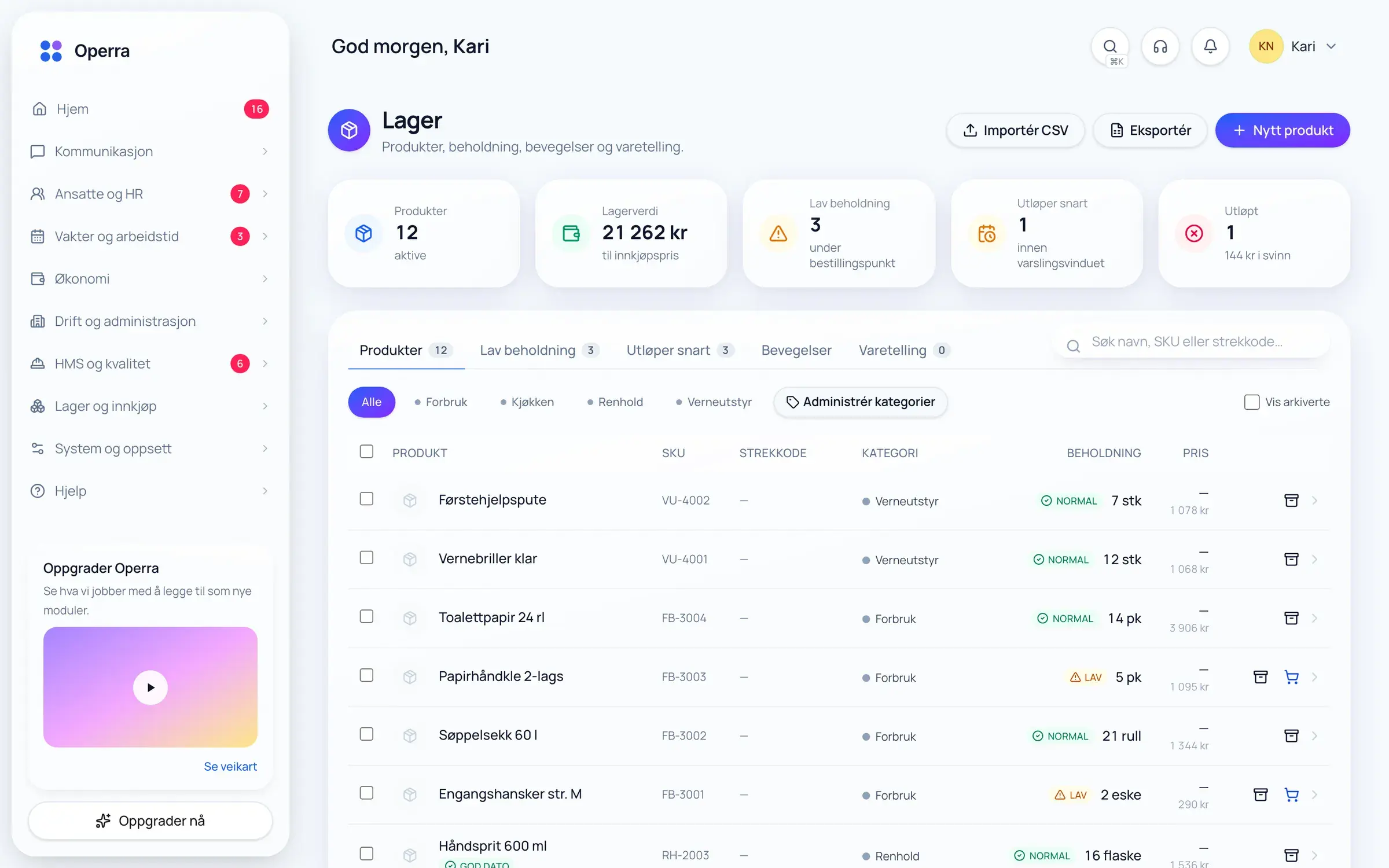The image size is (1389, 868).
Task: Check the Toalettpapir 24 rl row checkbox
Action: (366, 617)
